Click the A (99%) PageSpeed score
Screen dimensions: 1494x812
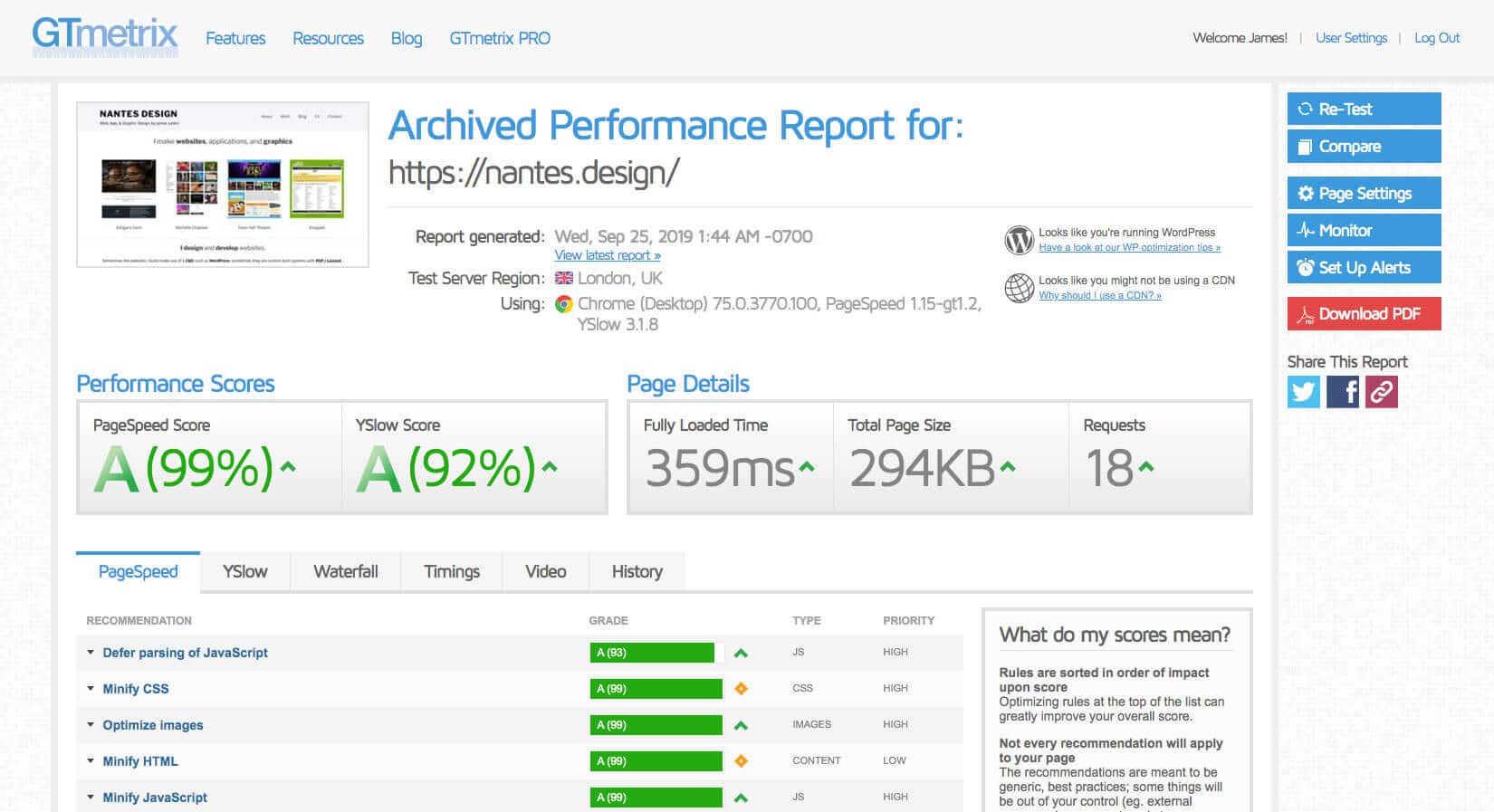tap(184, 469)
